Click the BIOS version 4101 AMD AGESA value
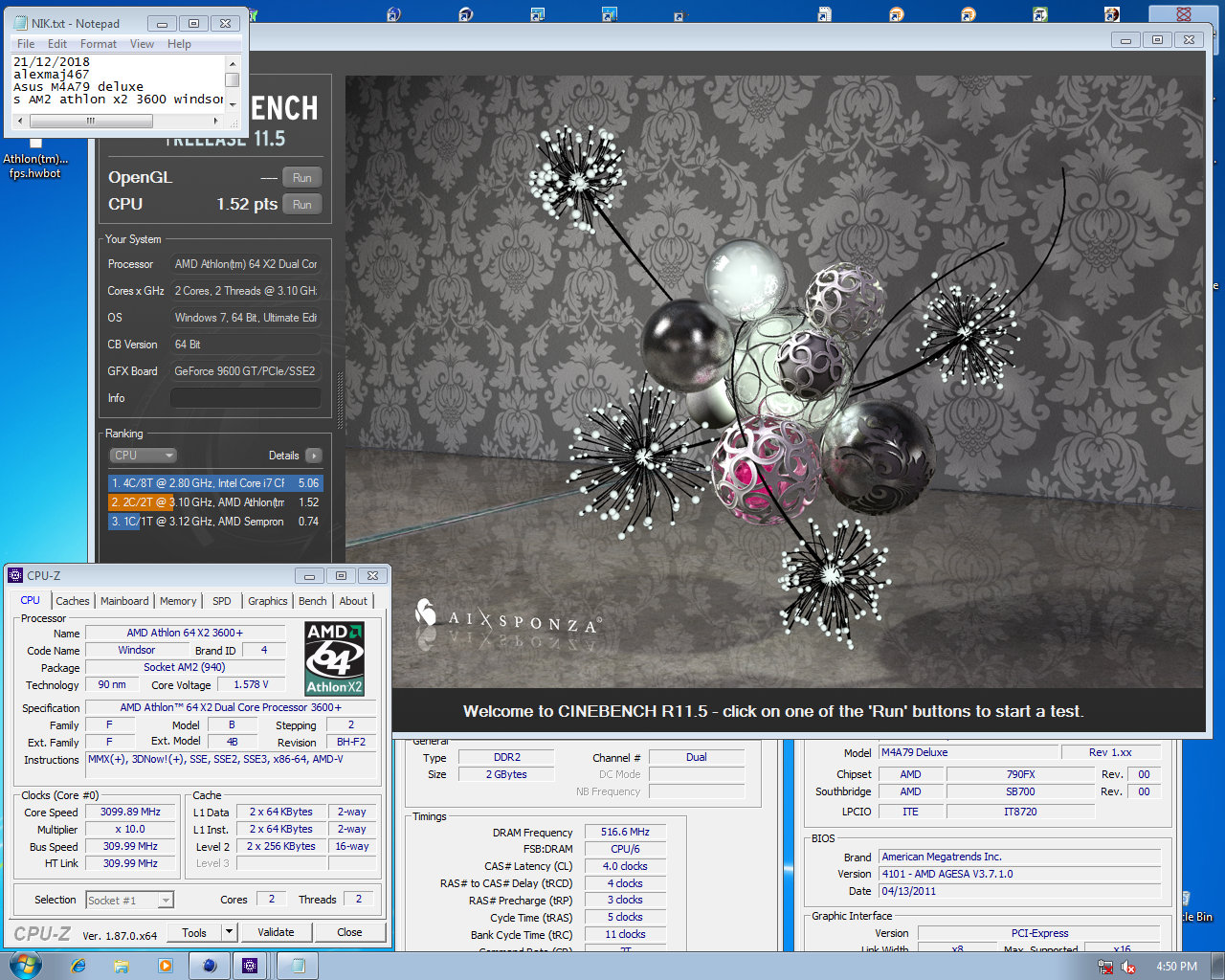 1020,874
